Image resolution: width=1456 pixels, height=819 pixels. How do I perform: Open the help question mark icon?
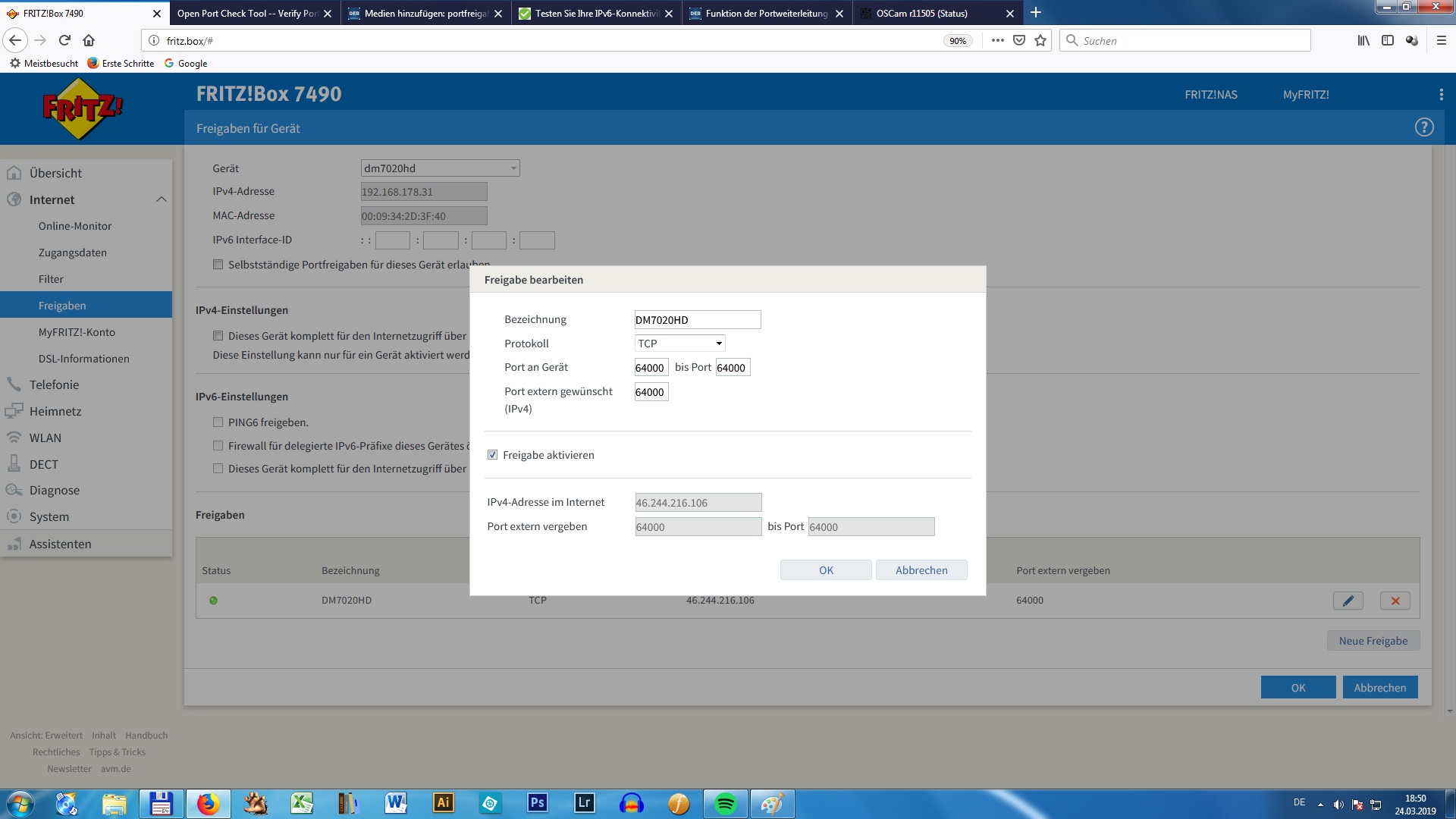[1423, 127]
